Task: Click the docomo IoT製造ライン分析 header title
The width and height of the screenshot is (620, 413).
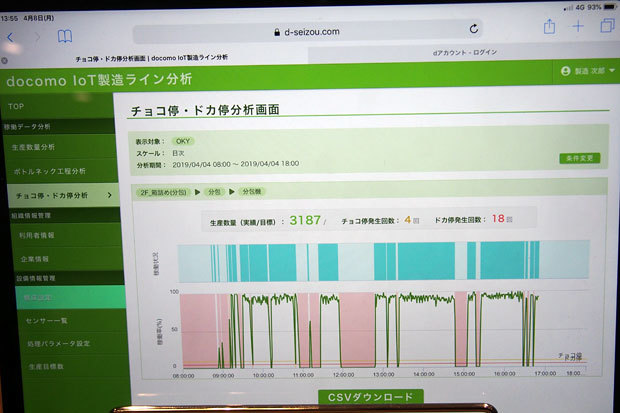Action: click(99, 80)
